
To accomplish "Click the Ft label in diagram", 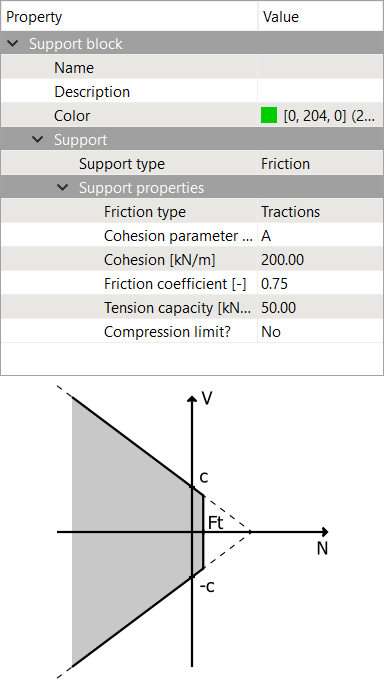I will (216, 523).
